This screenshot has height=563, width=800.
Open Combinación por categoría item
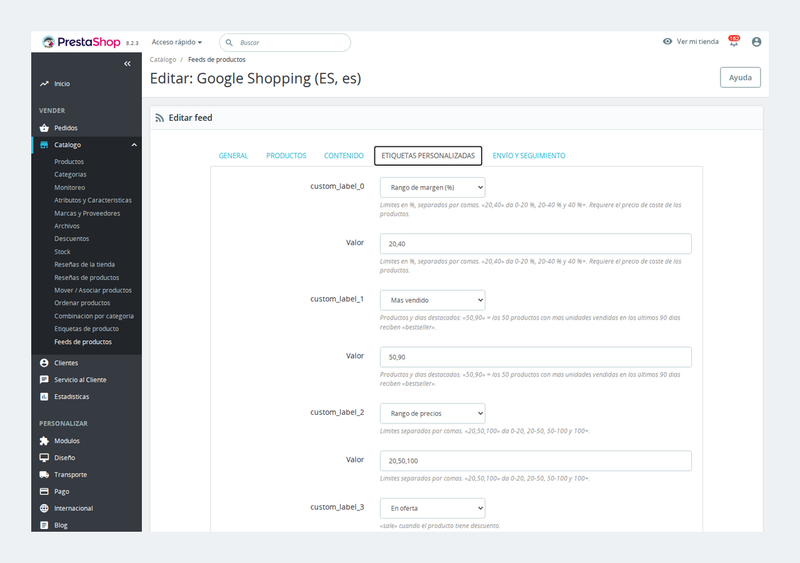(94, 316)
